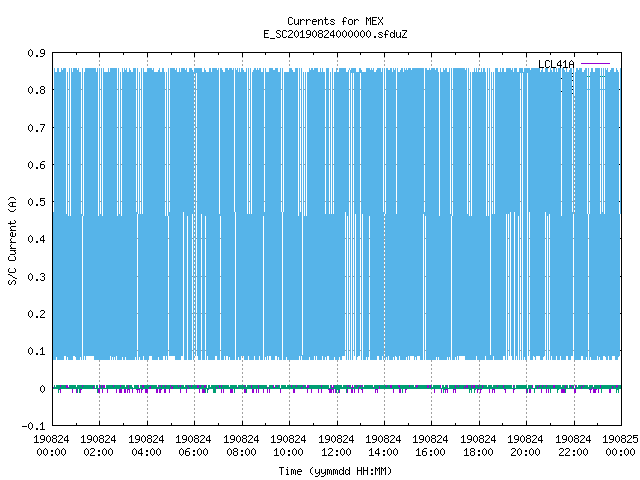The width and height of the screenshot is (640, 480).
Task: Click the "02:00" time tick label
Action: coord(98,452)
